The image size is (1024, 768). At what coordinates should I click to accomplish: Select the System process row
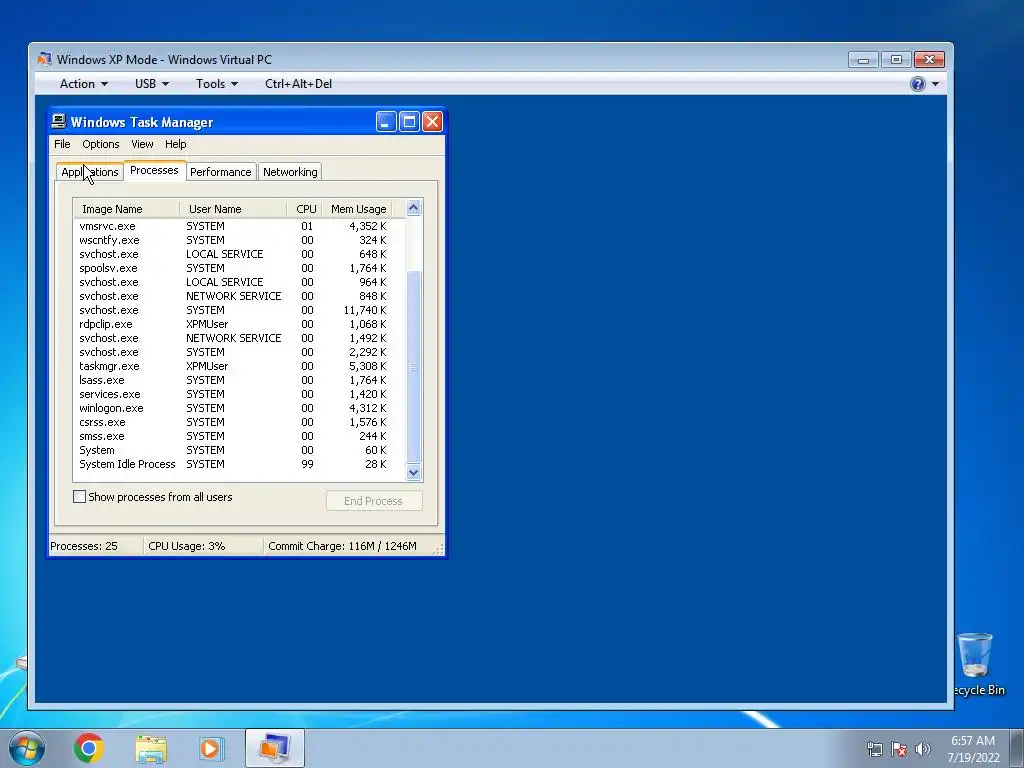click(239, 451)
